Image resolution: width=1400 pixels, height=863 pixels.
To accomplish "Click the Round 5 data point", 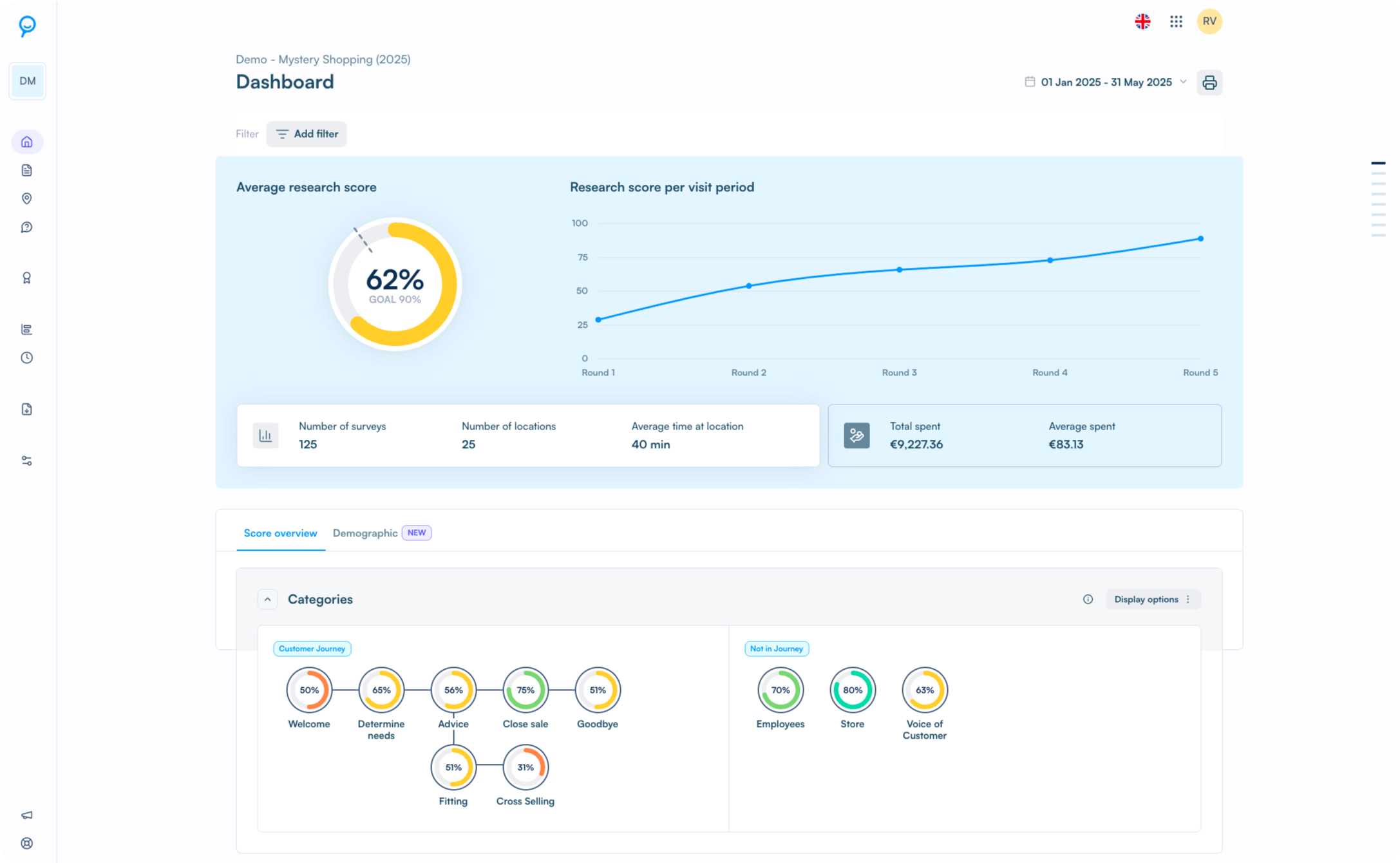I will [1201, 239].
